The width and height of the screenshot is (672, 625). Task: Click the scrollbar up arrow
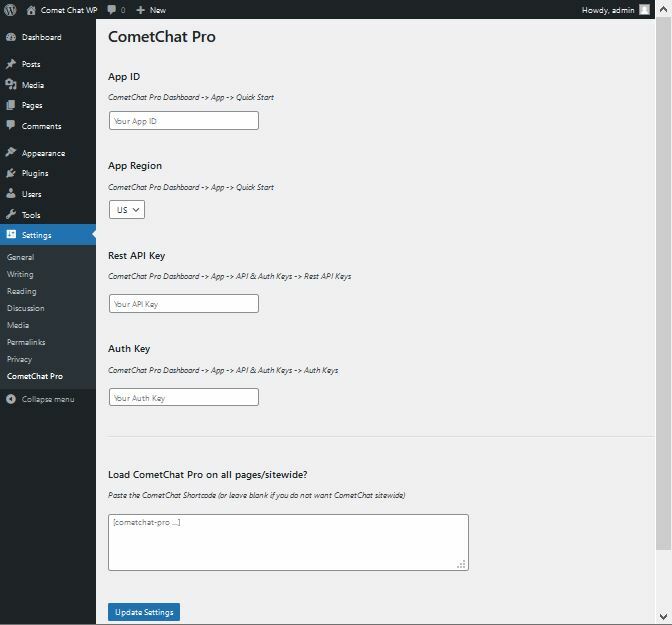[663, 9]
